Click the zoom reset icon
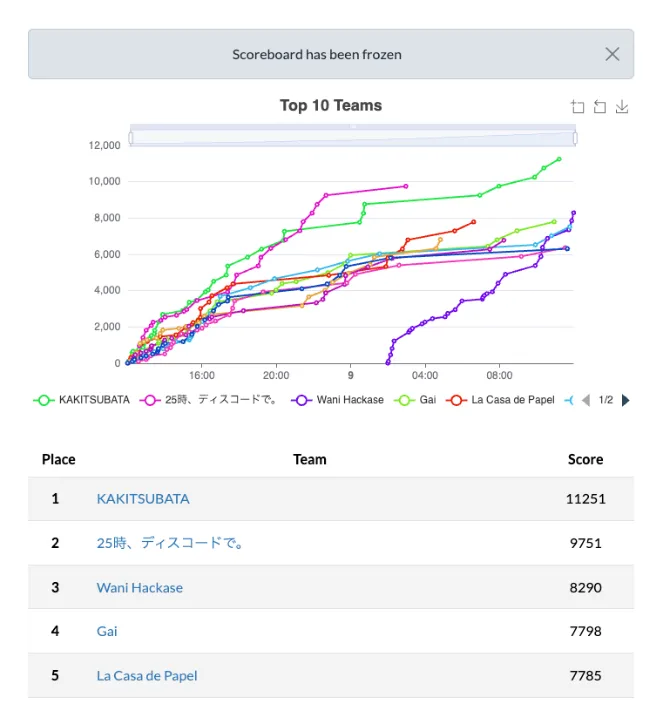The image size is (662, 724). (x=599, y=107)
